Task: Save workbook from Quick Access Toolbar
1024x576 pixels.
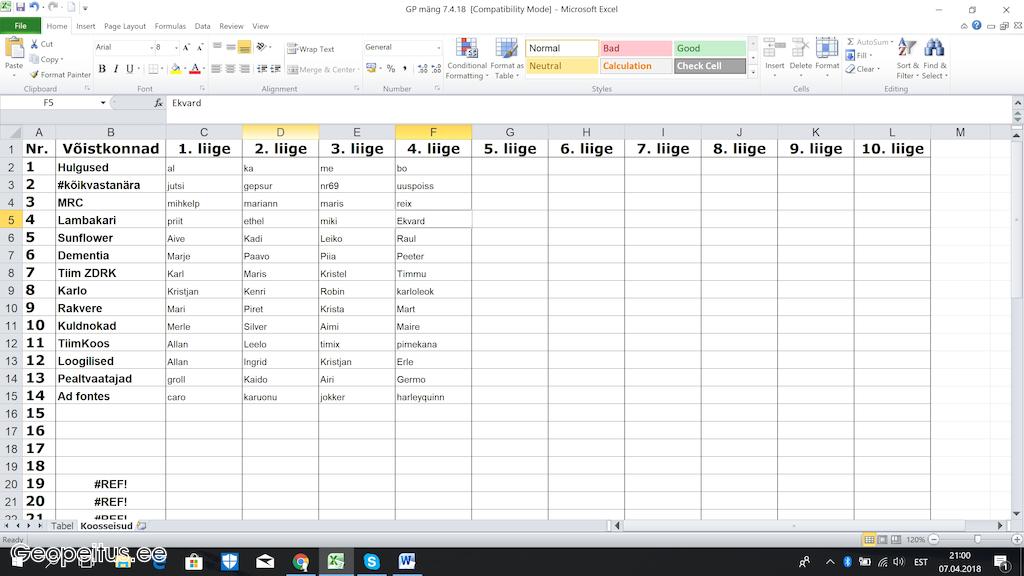Action: [x=20, y=7]
